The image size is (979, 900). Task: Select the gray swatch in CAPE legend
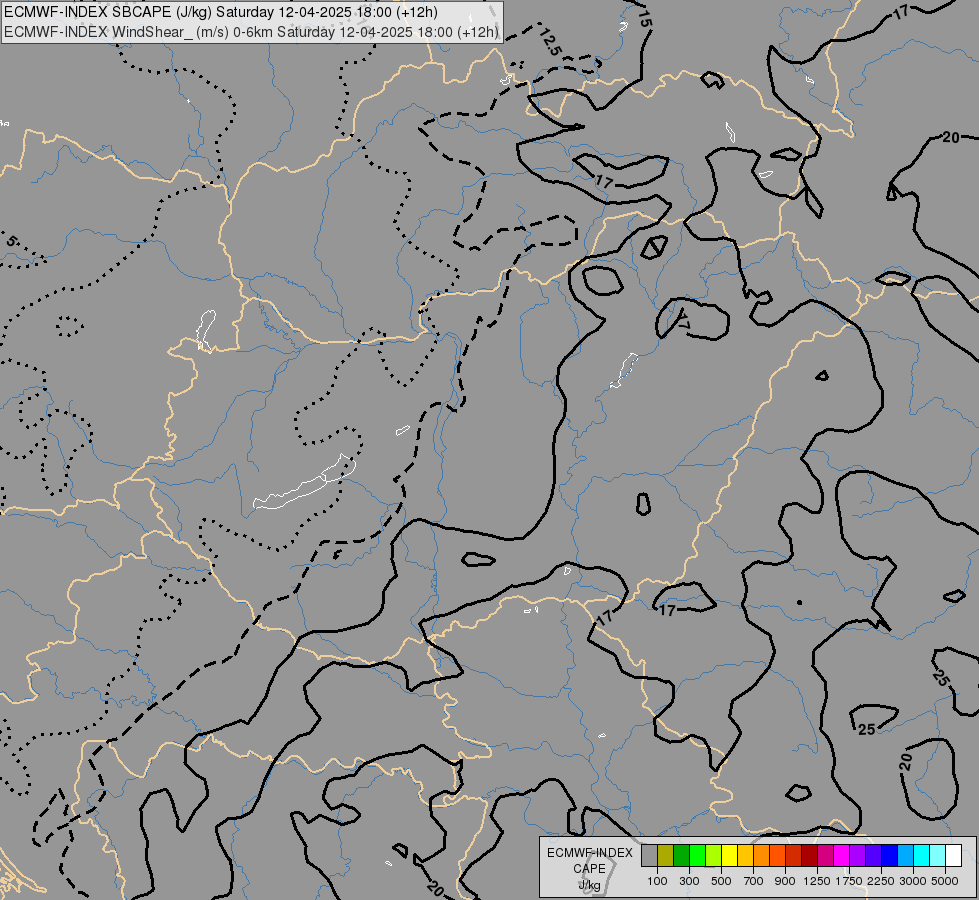point(649,855)
